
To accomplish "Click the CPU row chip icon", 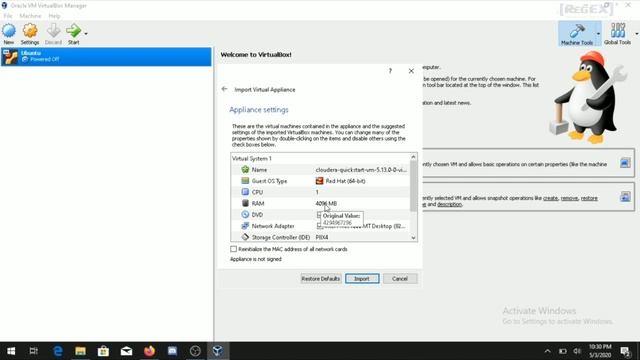I will (245, 192).
